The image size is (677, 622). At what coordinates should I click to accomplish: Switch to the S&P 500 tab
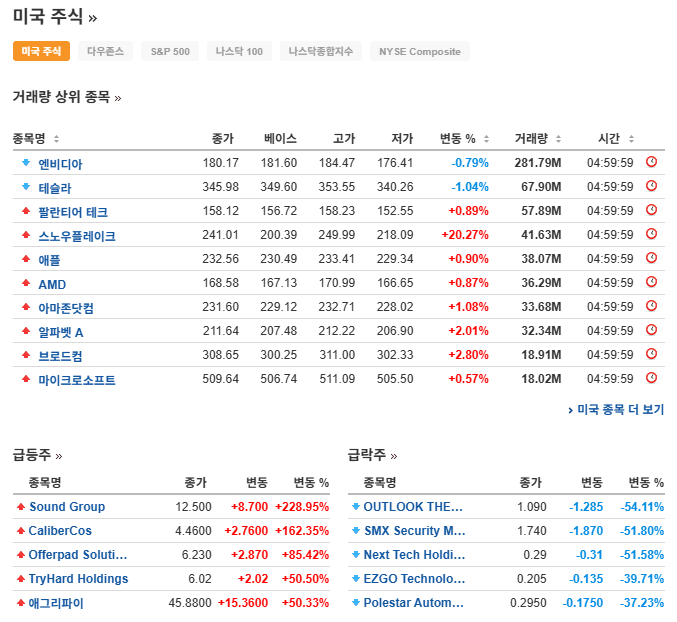170,51
